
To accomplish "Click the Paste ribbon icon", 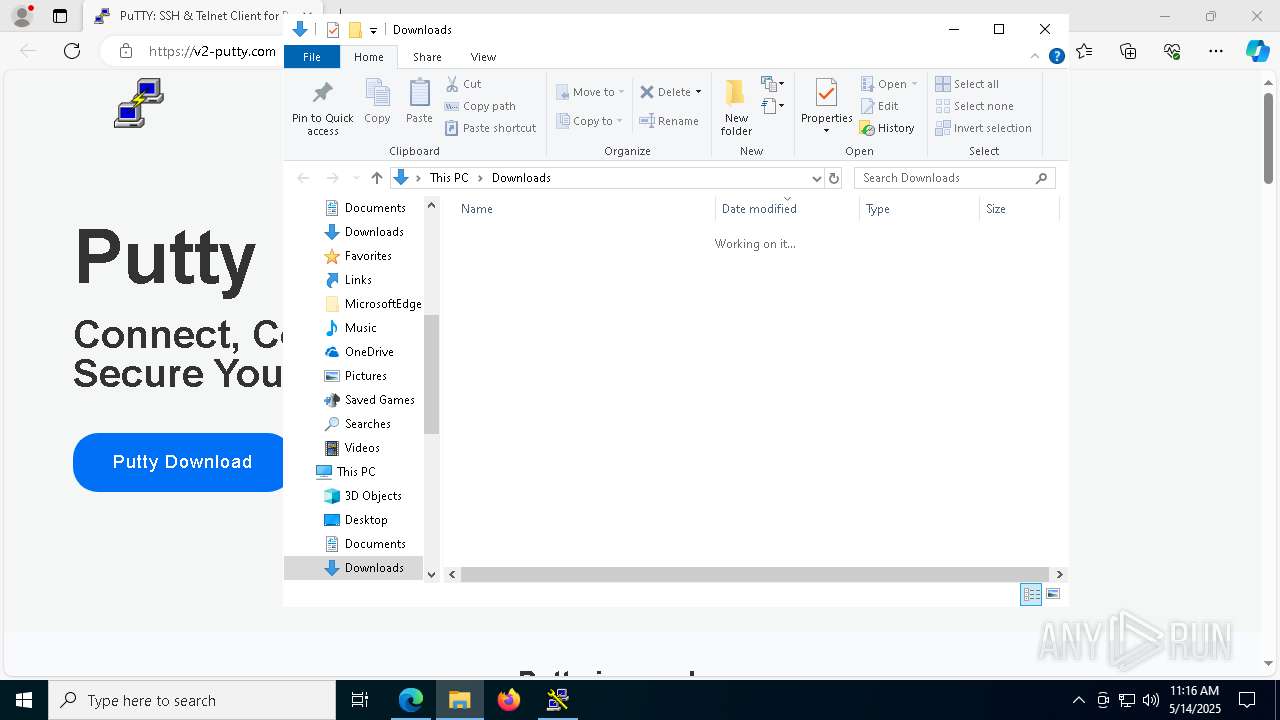I will coord(419,101).
